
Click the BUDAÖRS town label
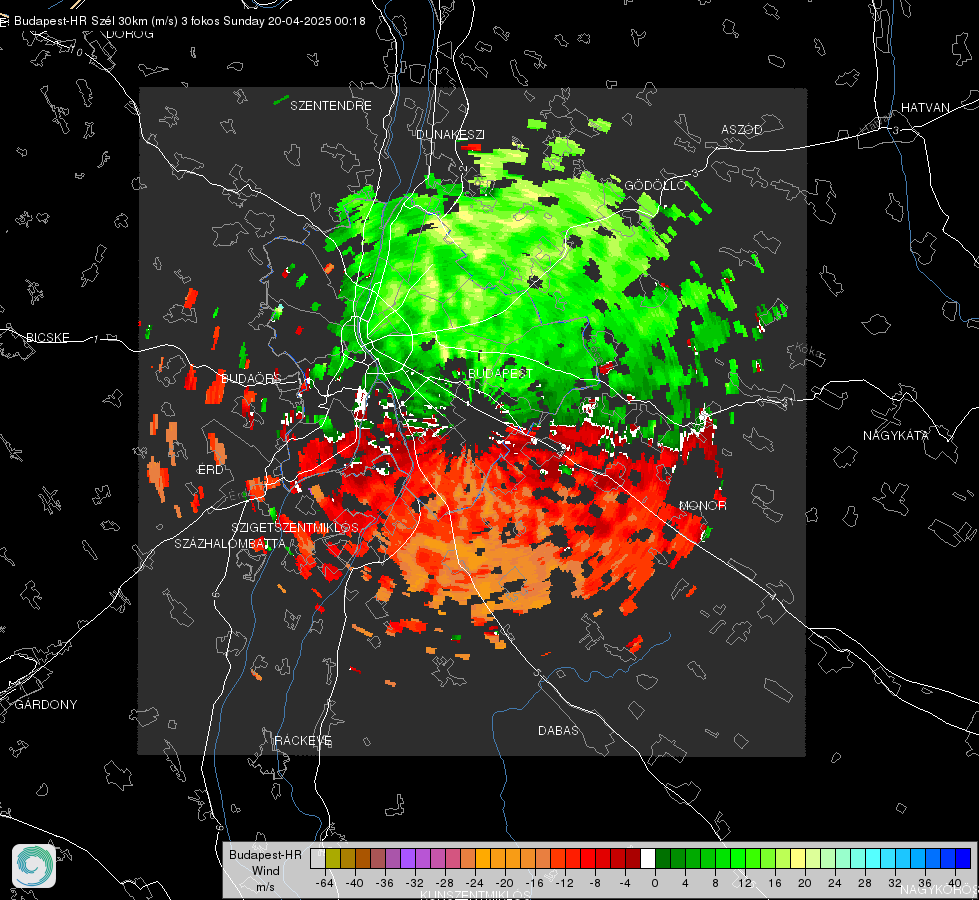[x=251, y=378]
